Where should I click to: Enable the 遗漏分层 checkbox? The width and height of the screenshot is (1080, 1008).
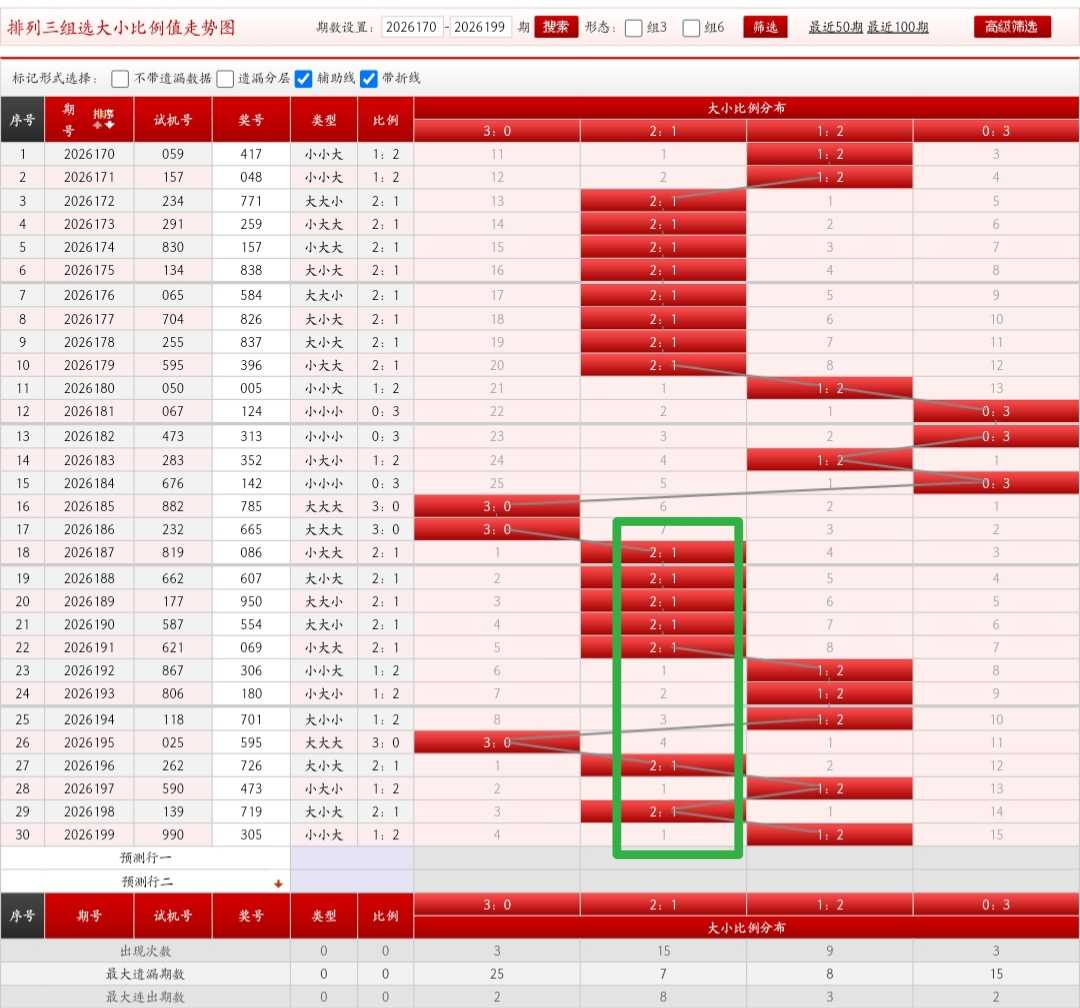point(225,79)
